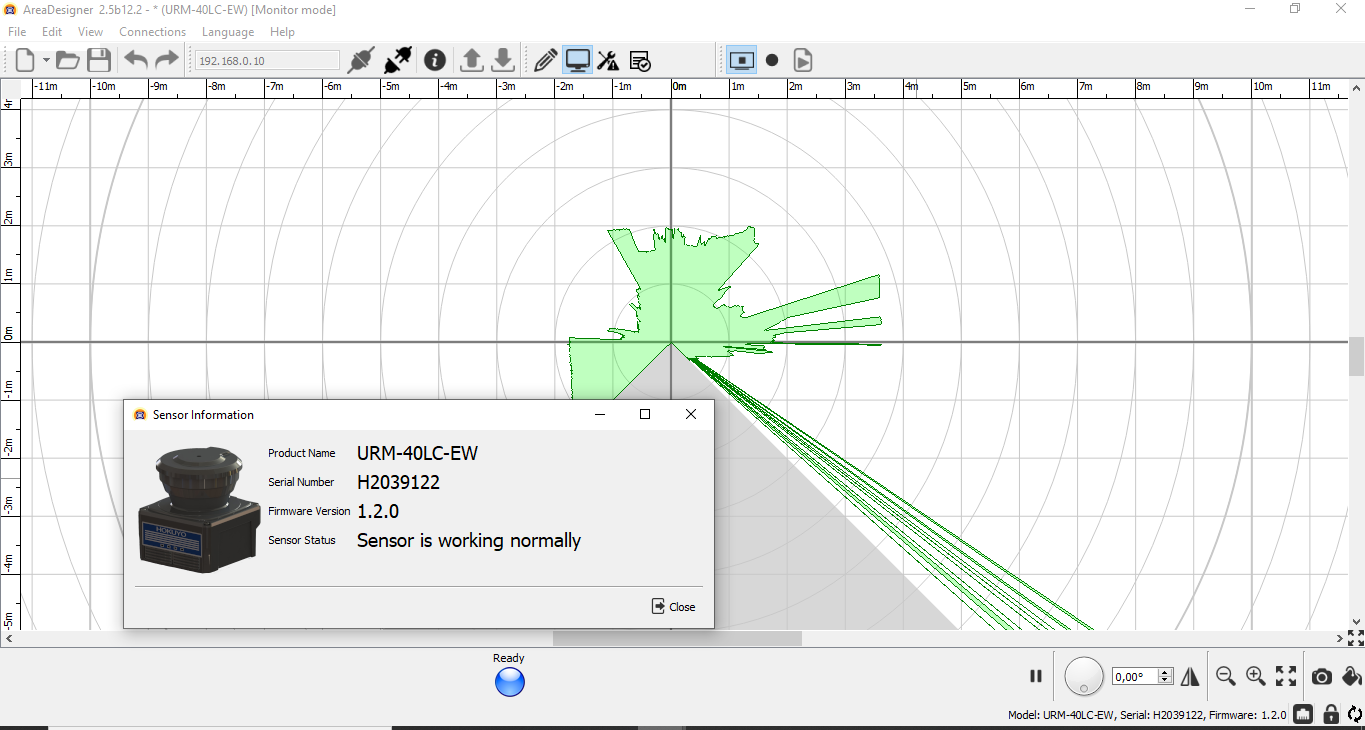
Task: Click the right arrow of horizontal scrollbar
Action: click(1340, 638)
